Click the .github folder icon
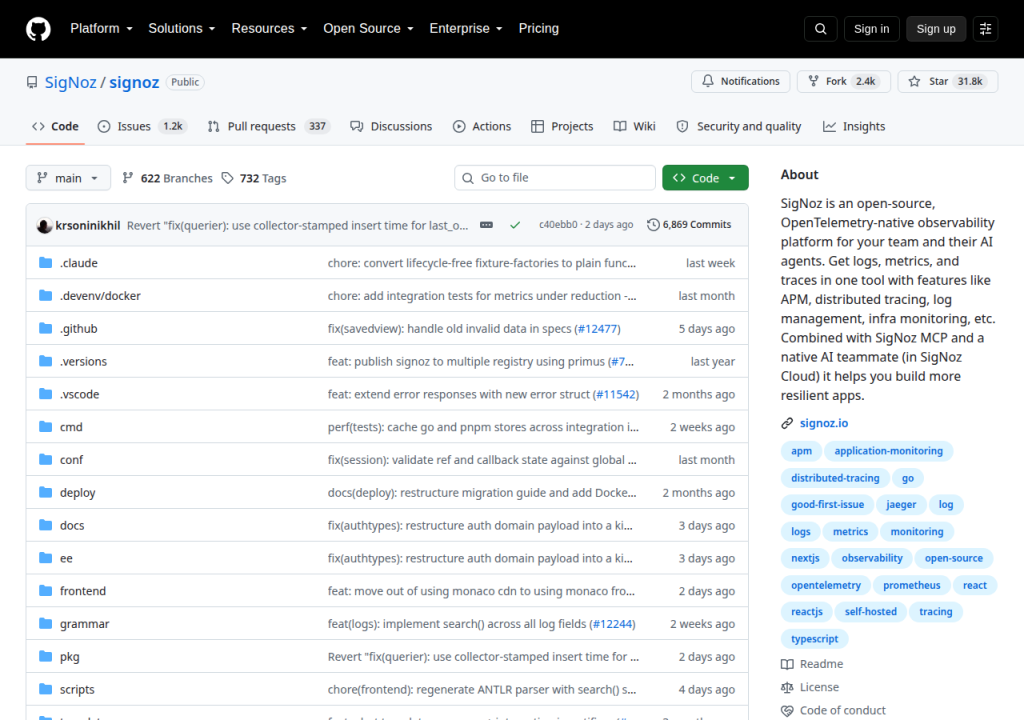1024x720 pixels. pyautogui.click(x=46, y=328)
